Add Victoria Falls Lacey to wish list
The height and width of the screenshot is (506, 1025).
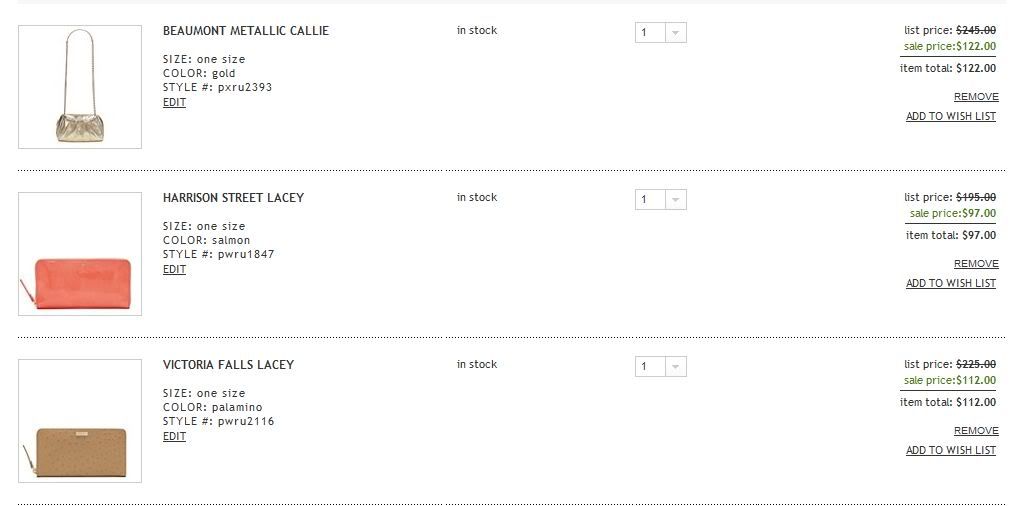coord(950,450)
